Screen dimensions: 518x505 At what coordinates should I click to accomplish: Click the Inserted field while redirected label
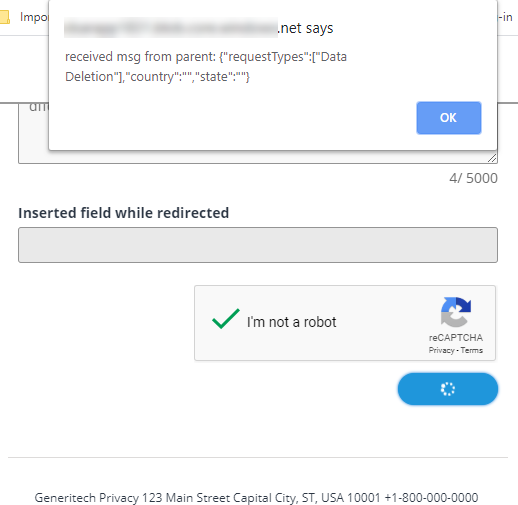(x=124, y=213)
